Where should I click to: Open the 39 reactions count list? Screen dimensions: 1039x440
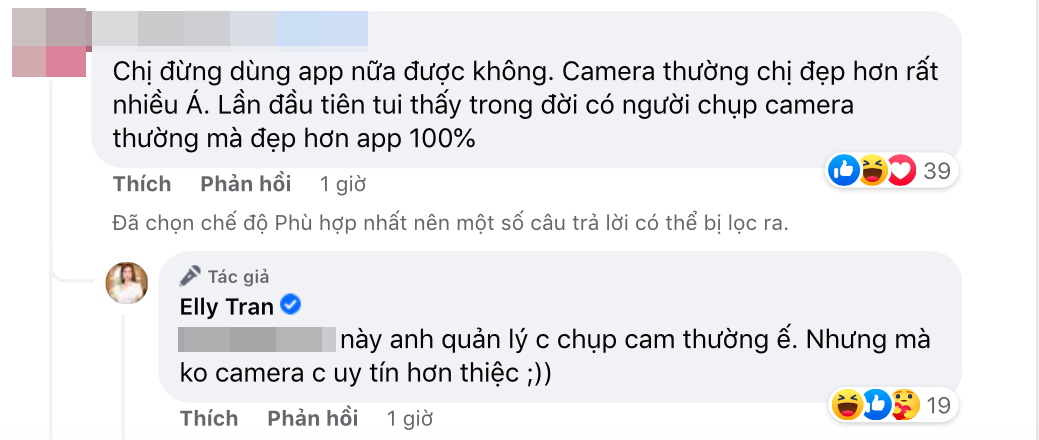pyautogui.click(x=938, y=172)
